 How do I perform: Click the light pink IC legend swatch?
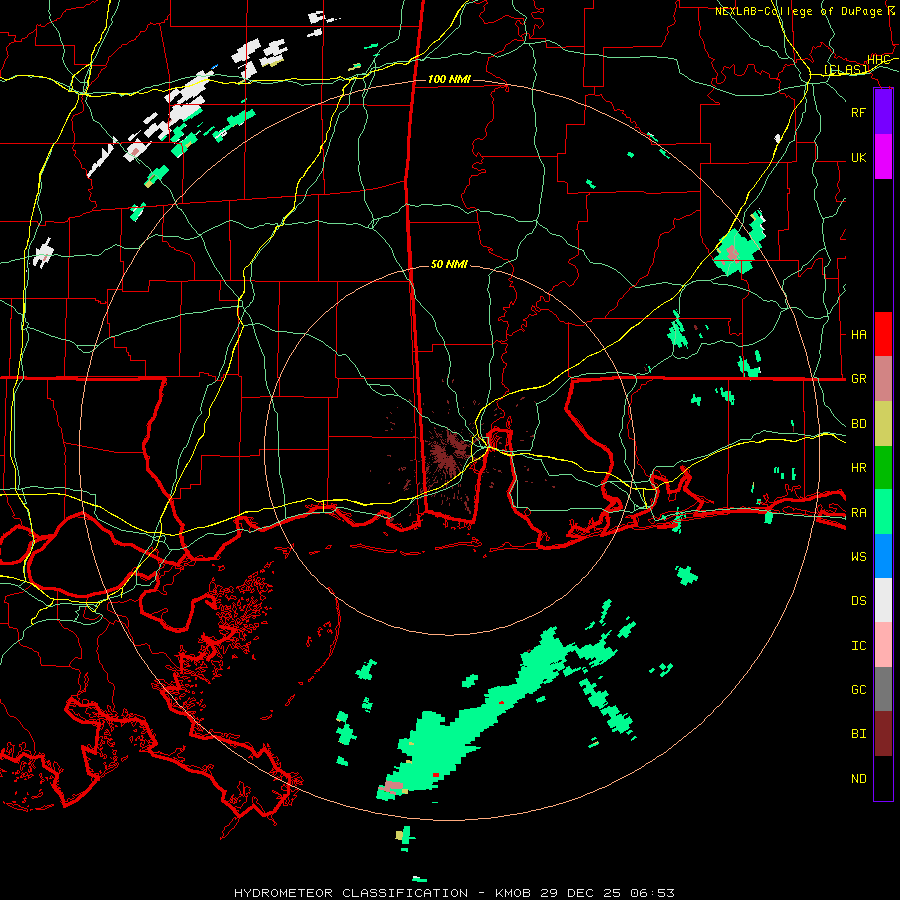(x=883, y=645)
